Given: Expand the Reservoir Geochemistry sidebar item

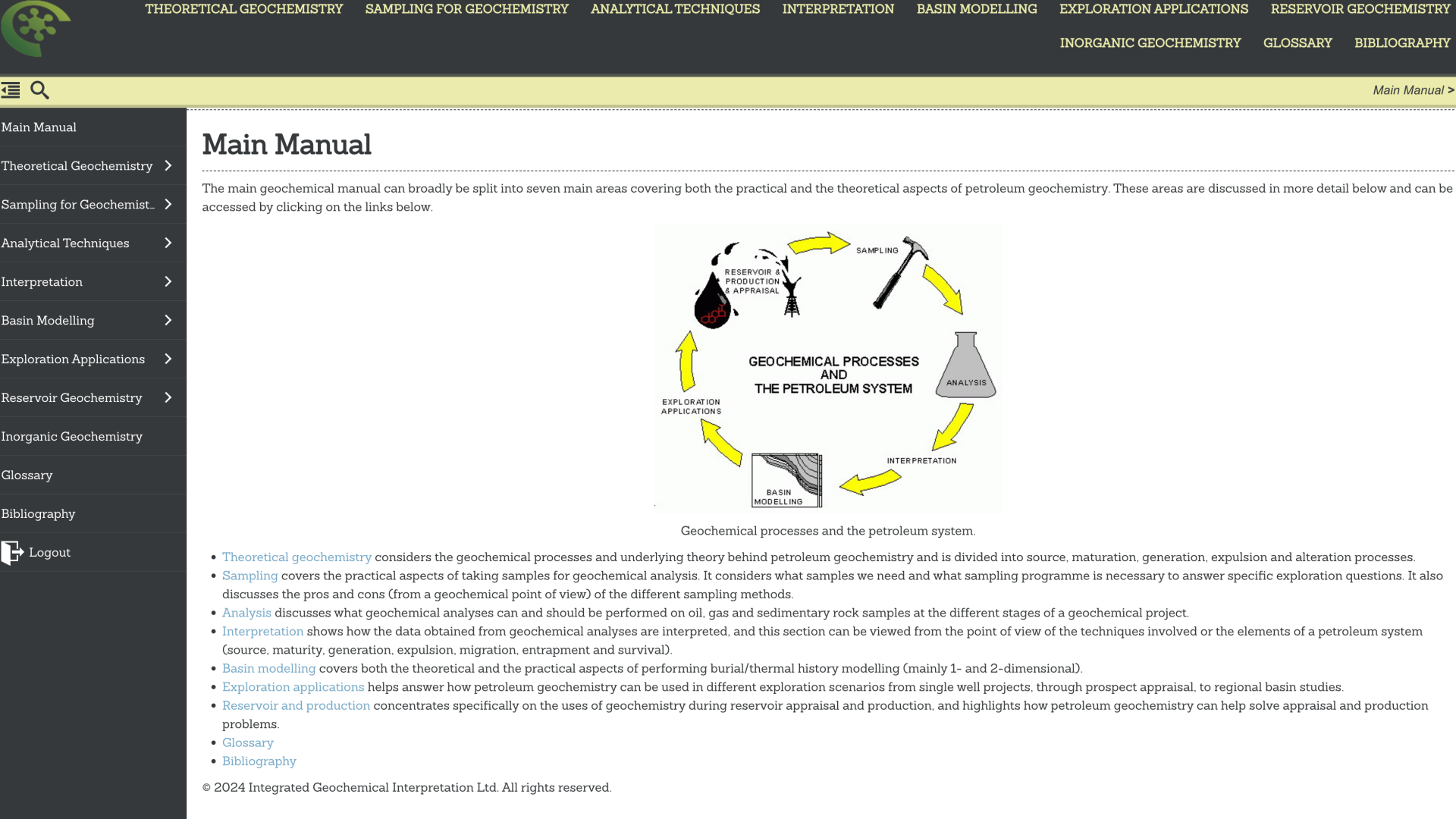Looking at the screenshot, I should pyautogui.click(x=167, y=397).
